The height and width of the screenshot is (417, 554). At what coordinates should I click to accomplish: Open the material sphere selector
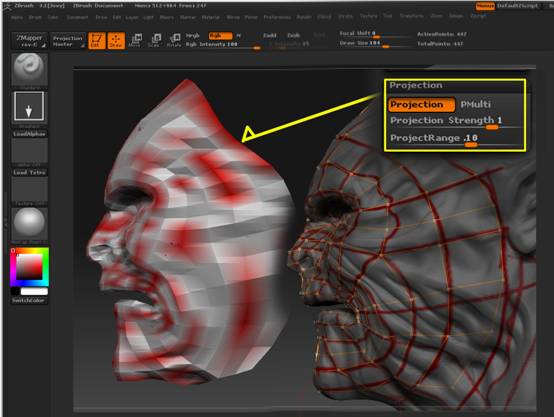click(x=29, y=223)
